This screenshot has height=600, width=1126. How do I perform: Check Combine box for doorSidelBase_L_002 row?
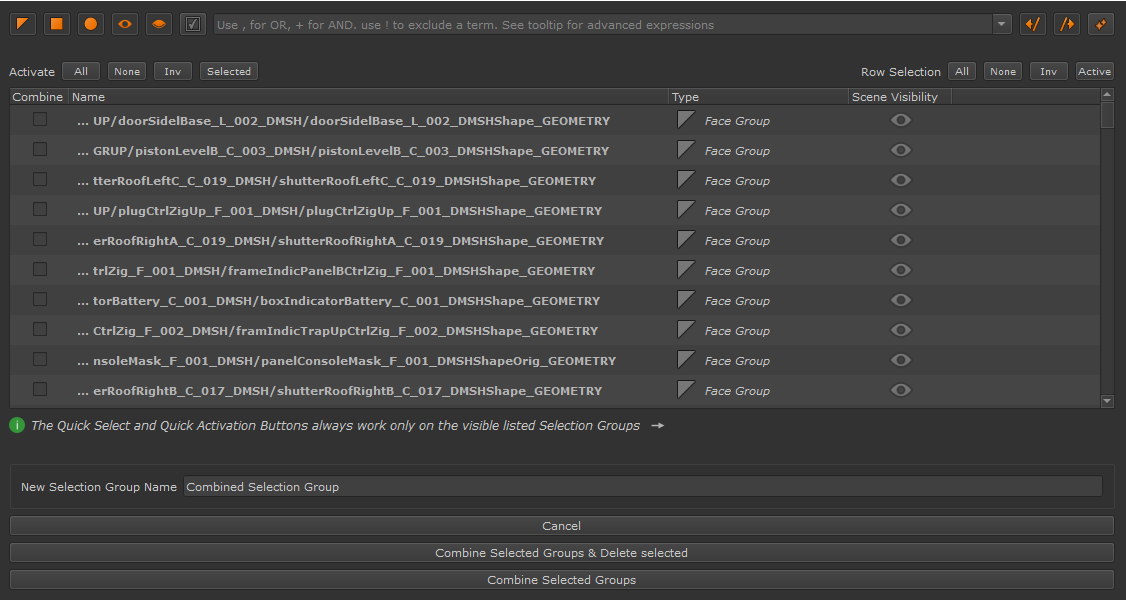40,119
